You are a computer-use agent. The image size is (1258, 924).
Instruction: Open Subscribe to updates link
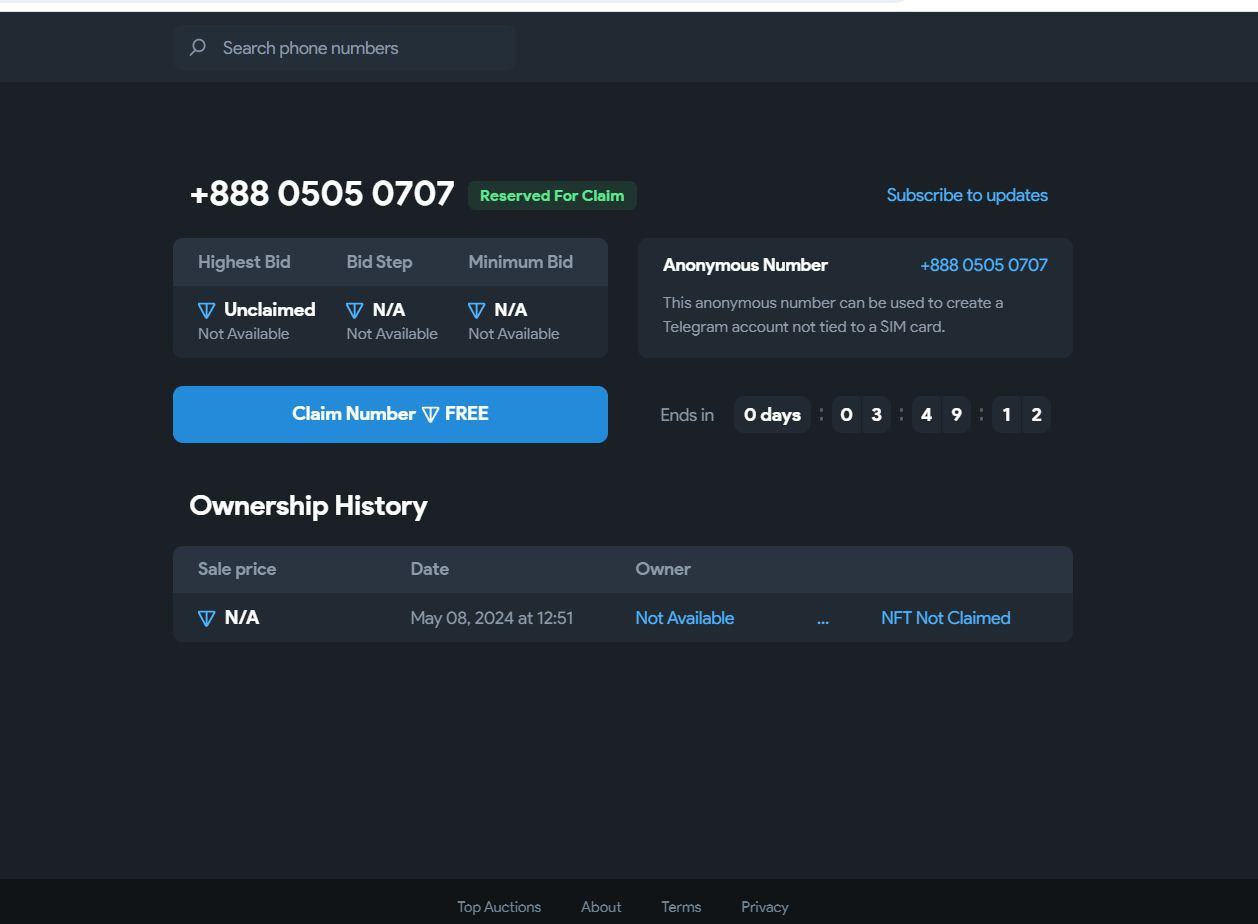[967, 195]
